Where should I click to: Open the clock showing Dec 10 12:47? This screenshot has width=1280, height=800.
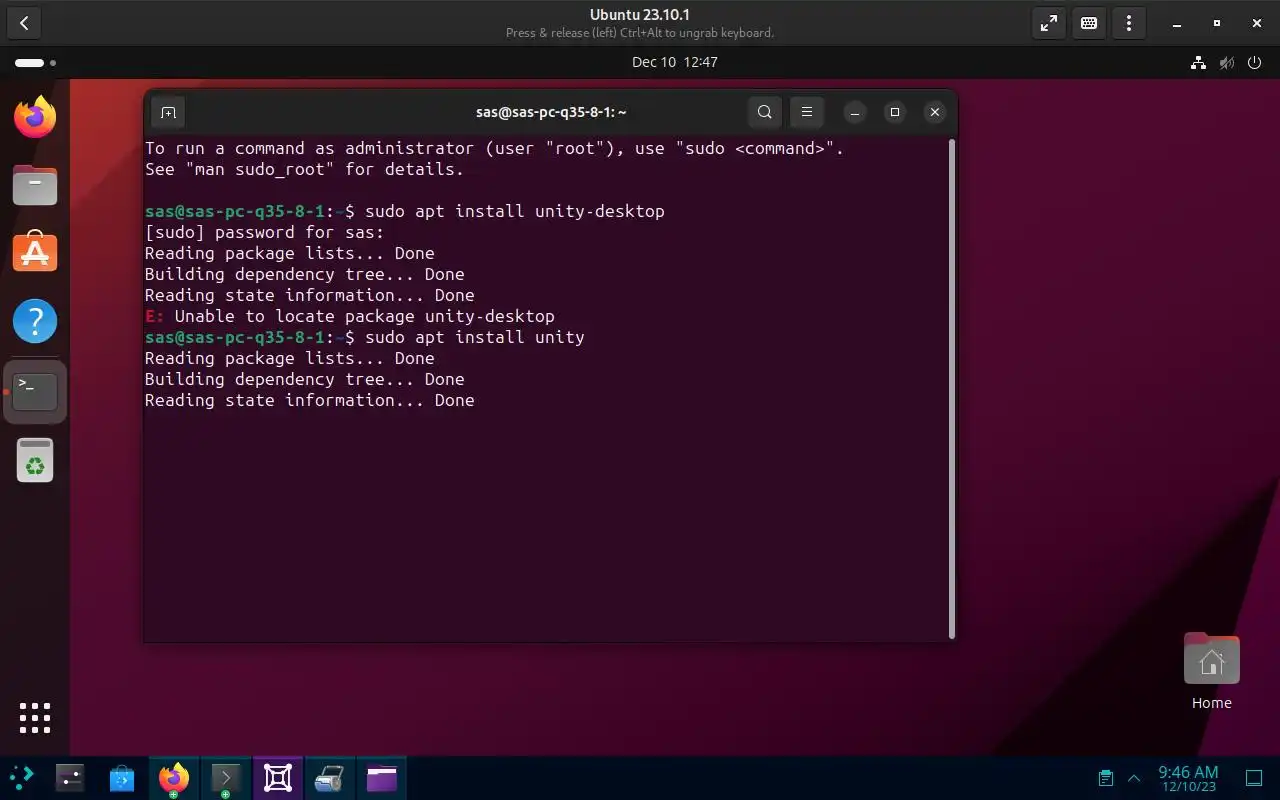675,62
